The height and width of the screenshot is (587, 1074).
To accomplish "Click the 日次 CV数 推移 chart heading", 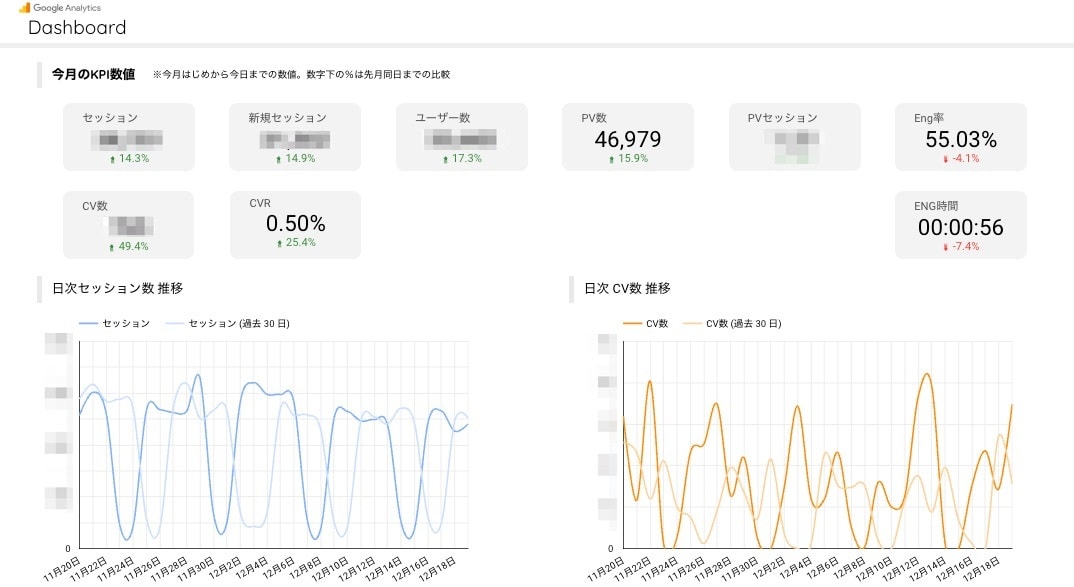I will click(627, 288).
